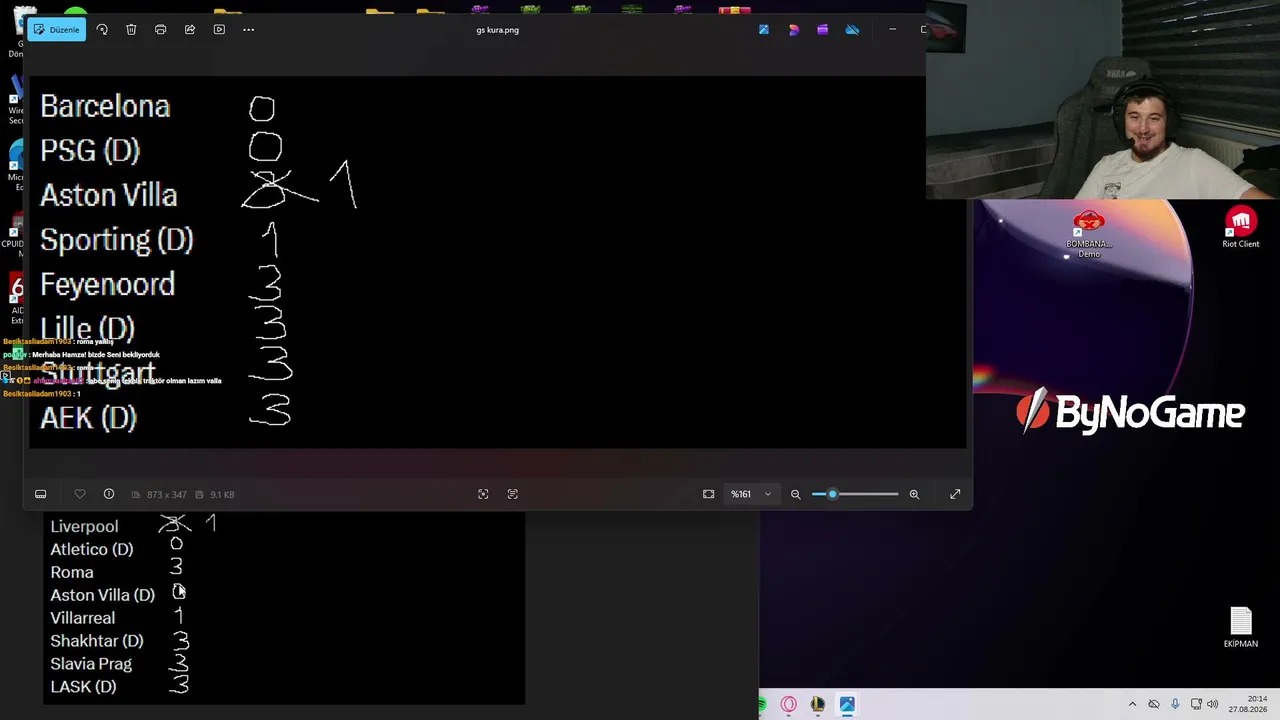
Task: Click the zoom slider track in Photos
Action: click(x=855, y=494)
